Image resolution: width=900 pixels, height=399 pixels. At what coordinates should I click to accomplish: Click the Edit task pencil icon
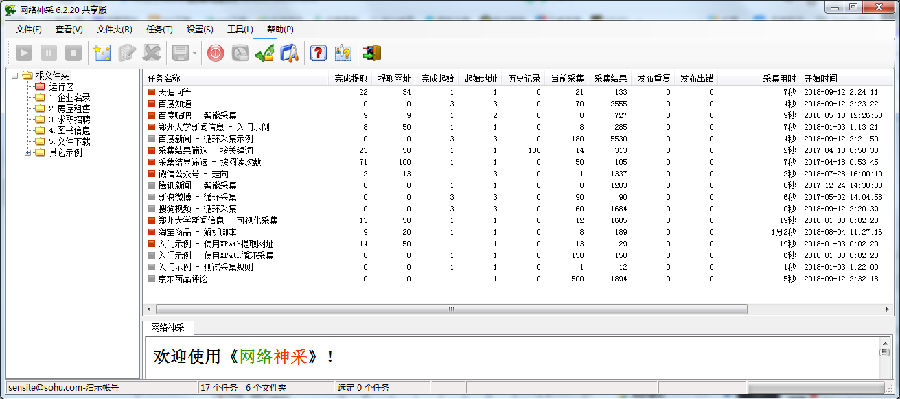click(127, 53)
